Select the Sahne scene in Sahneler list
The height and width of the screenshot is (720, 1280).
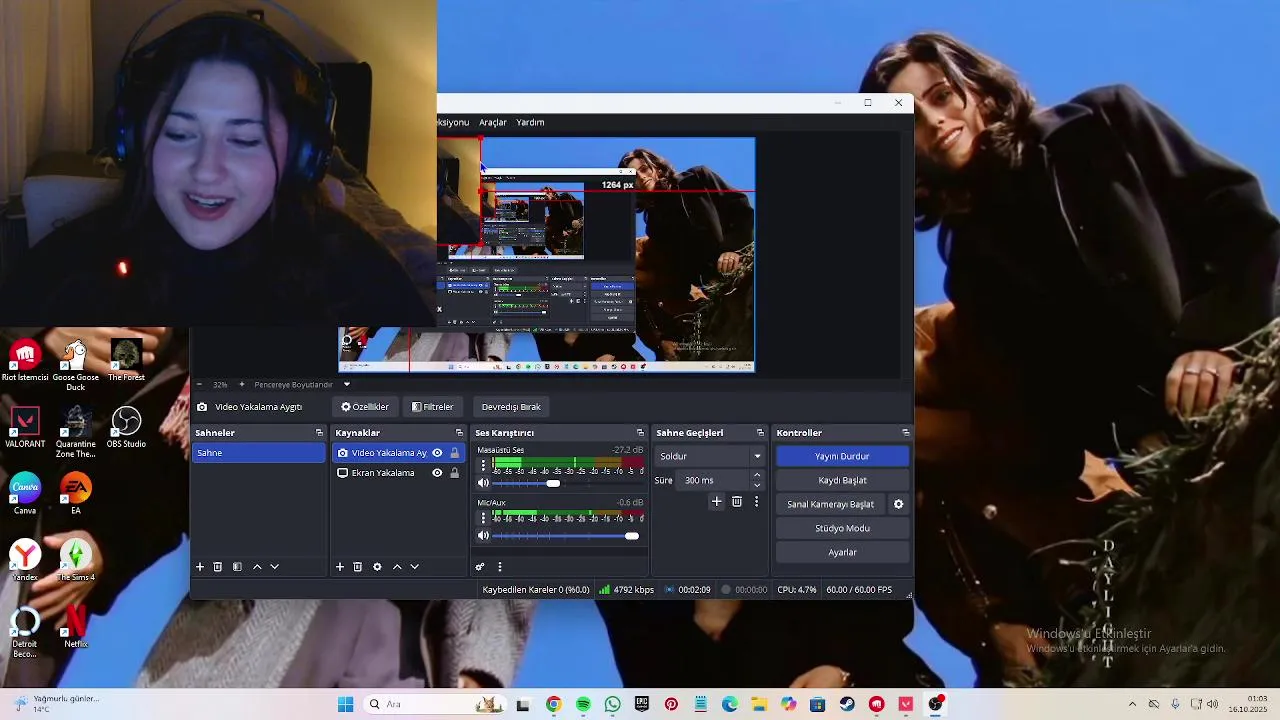point(259,453)
